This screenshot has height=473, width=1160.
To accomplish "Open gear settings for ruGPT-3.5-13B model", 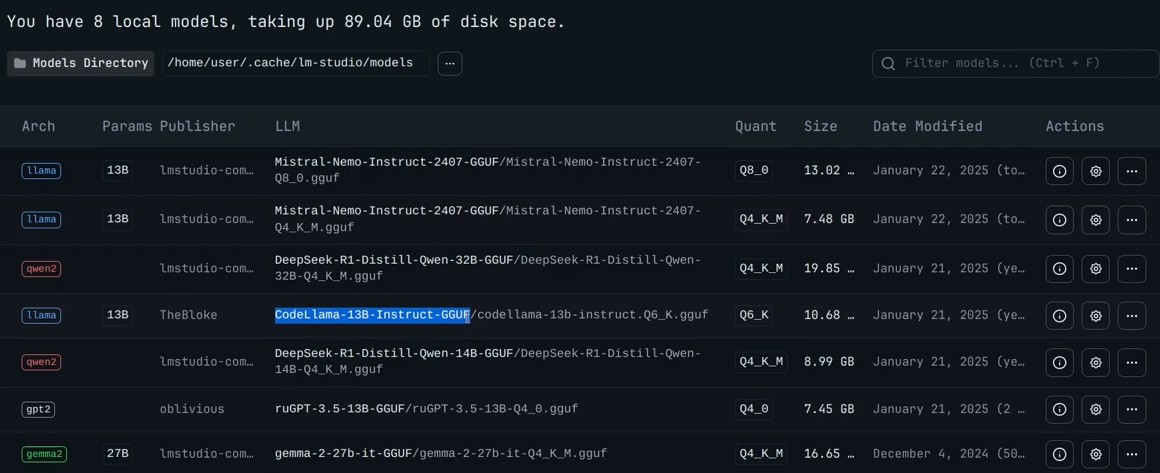I will [1096, 409].
